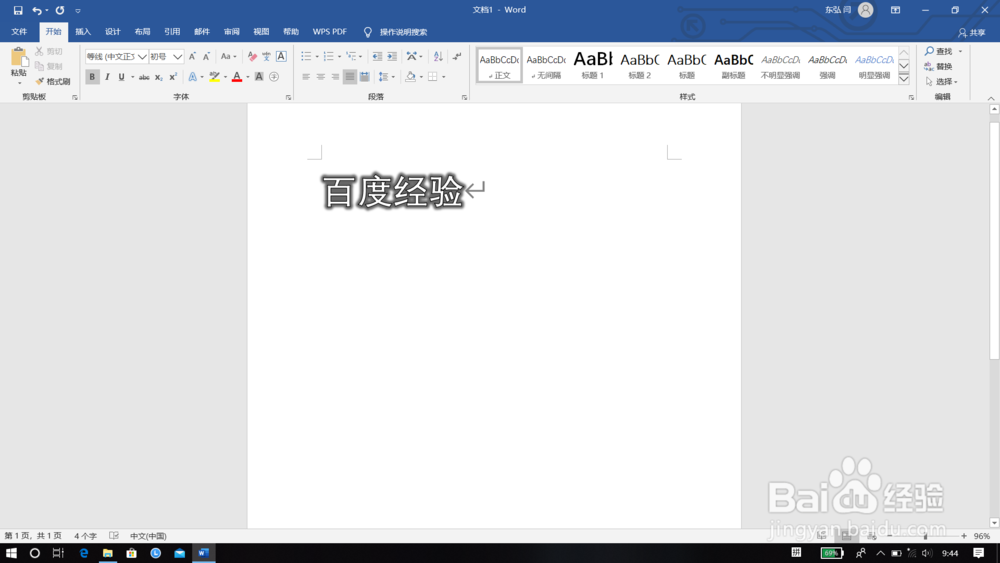Apply character border icon

pos(281,57)
